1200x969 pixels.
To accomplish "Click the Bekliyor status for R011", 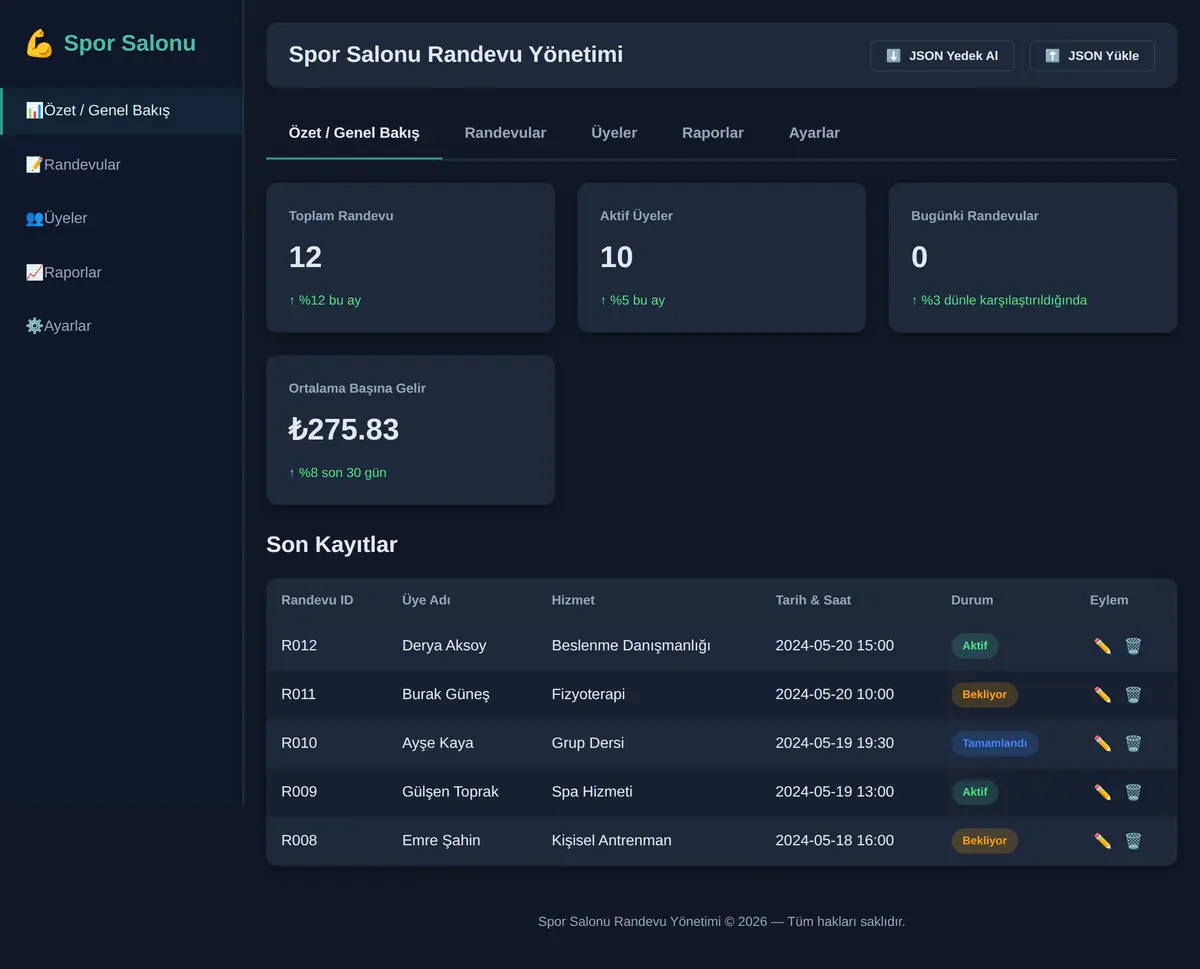I will click(985, 695).
